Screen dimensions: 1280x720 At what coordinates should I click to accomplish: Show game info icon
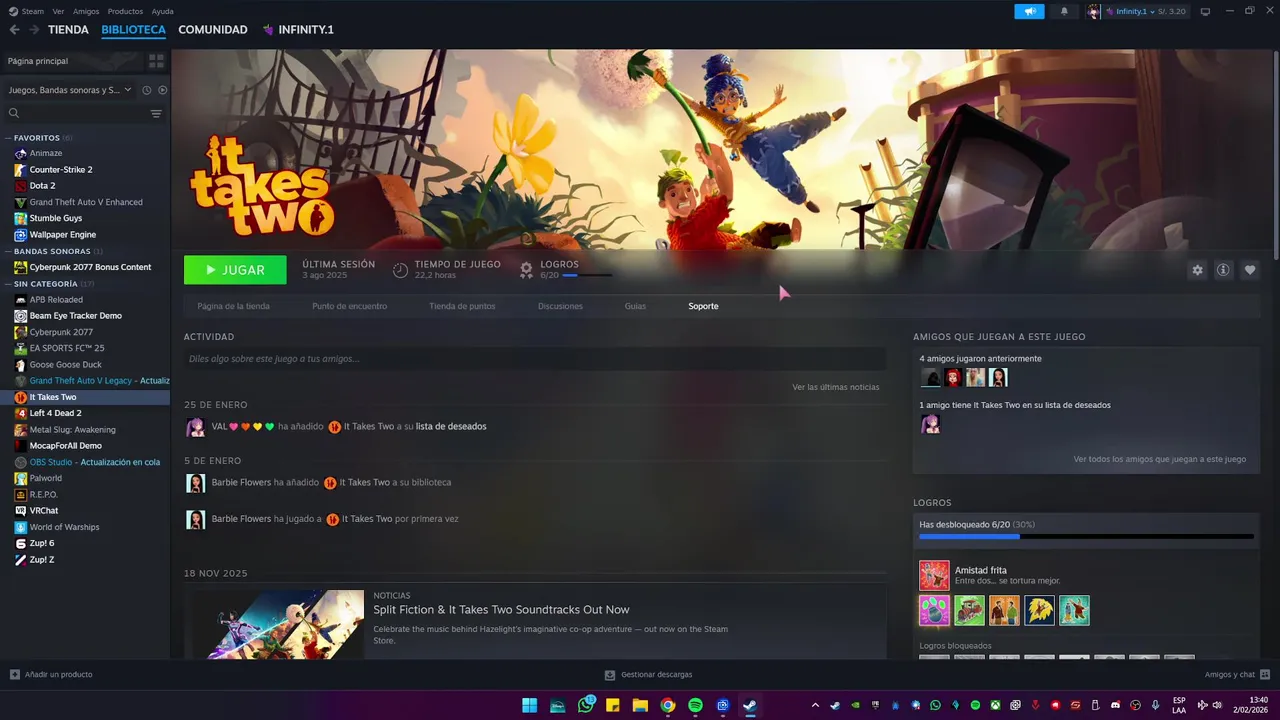point(1223,270)
